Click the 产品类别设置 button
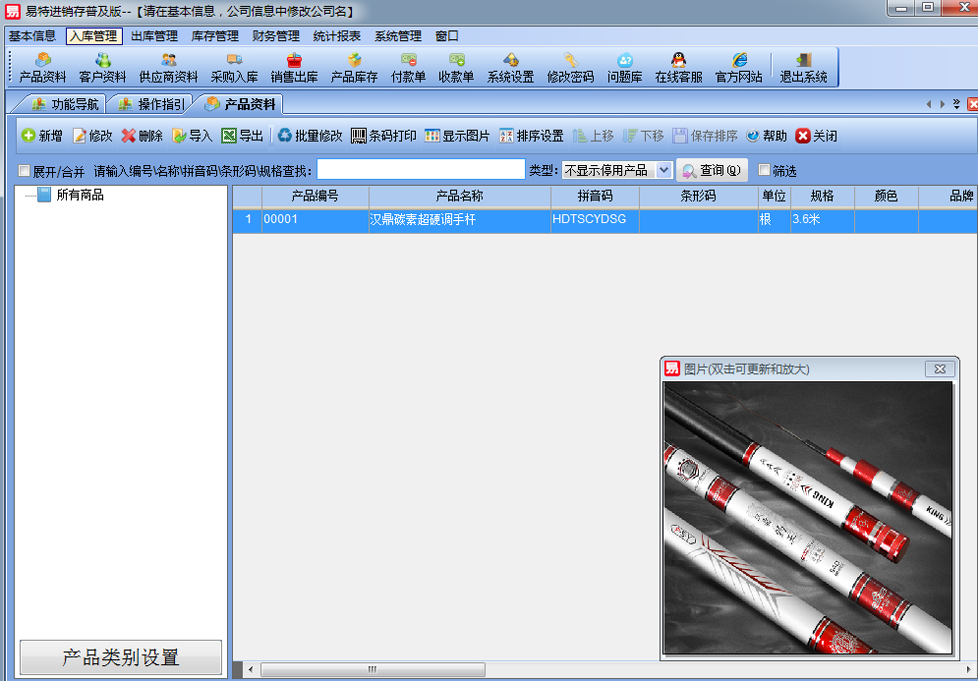 (120, 657)
